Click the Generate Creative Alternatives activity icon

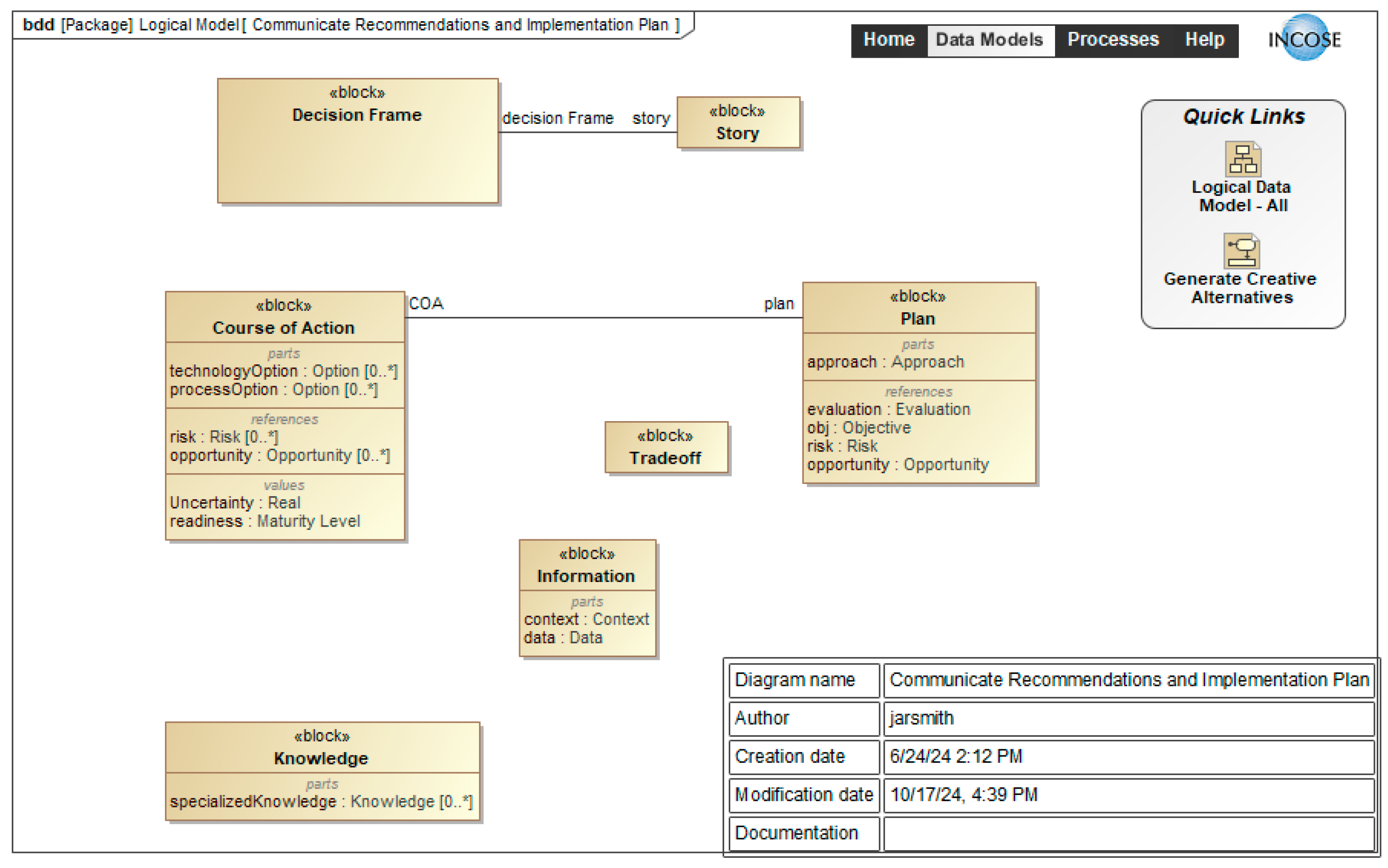1241,251
